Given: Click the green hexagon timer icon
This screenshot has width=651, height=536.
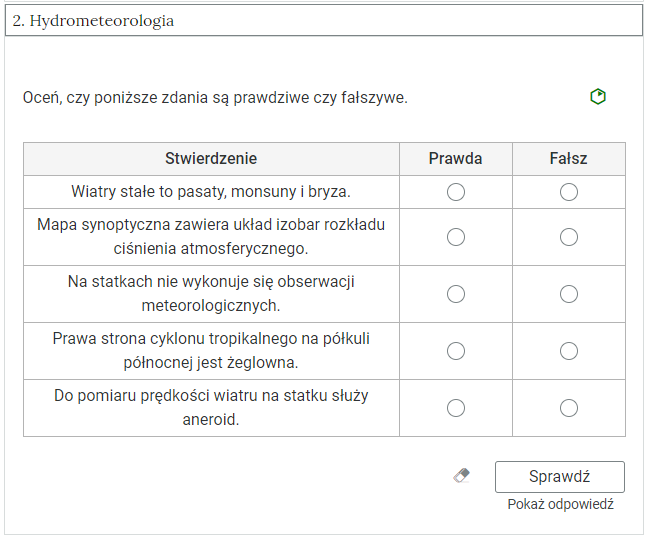Looking at the screenshot, I should pyautogui.click(x=598, y=97).
